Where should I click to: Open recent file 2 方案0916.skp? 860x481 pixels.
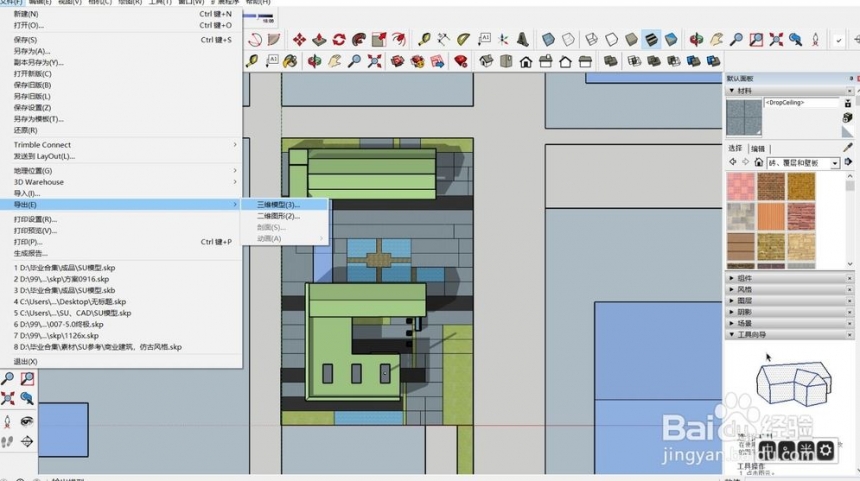122,279
